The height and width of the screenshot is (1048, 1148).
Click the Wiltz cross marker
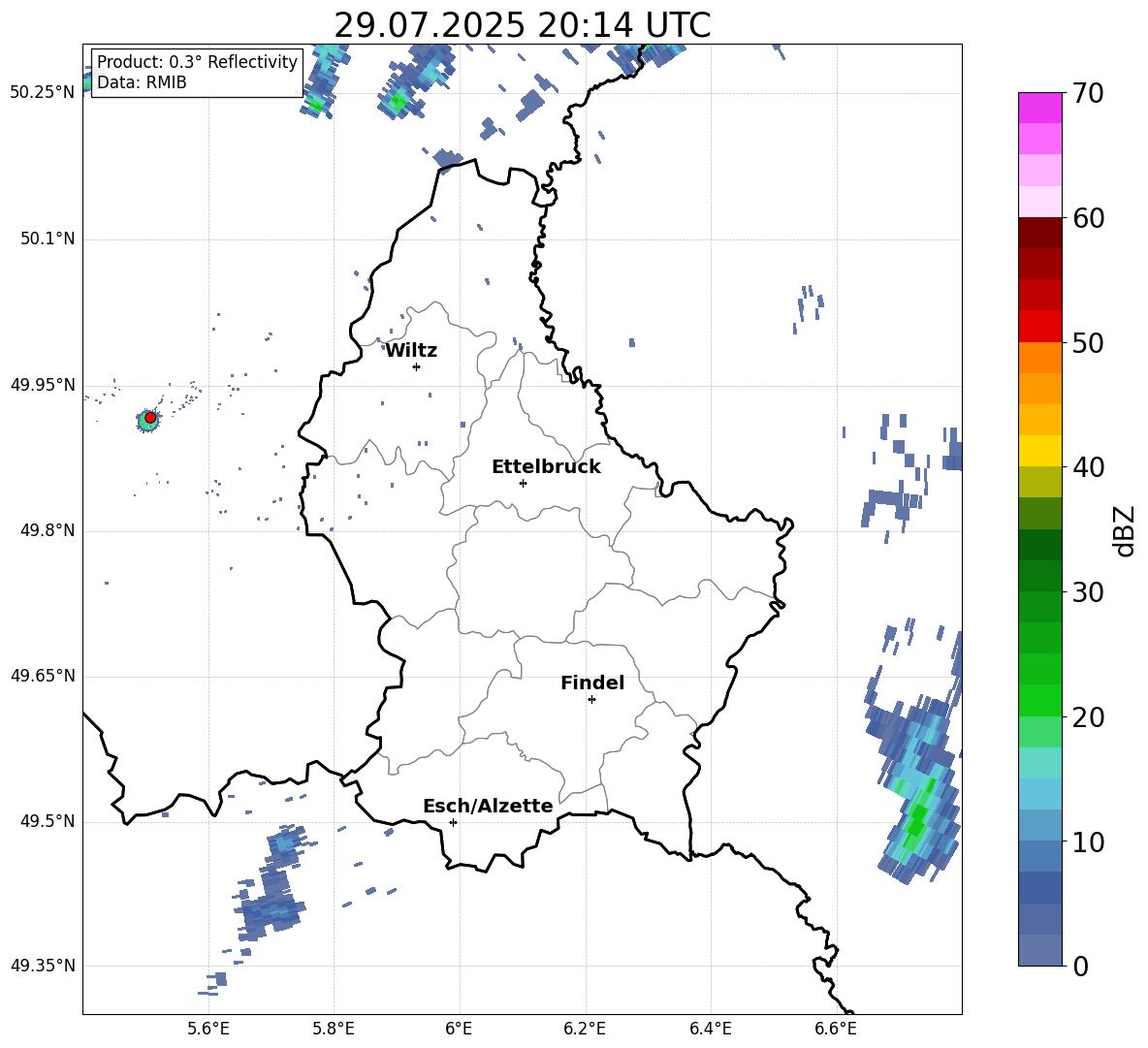[x=417, y=366]
